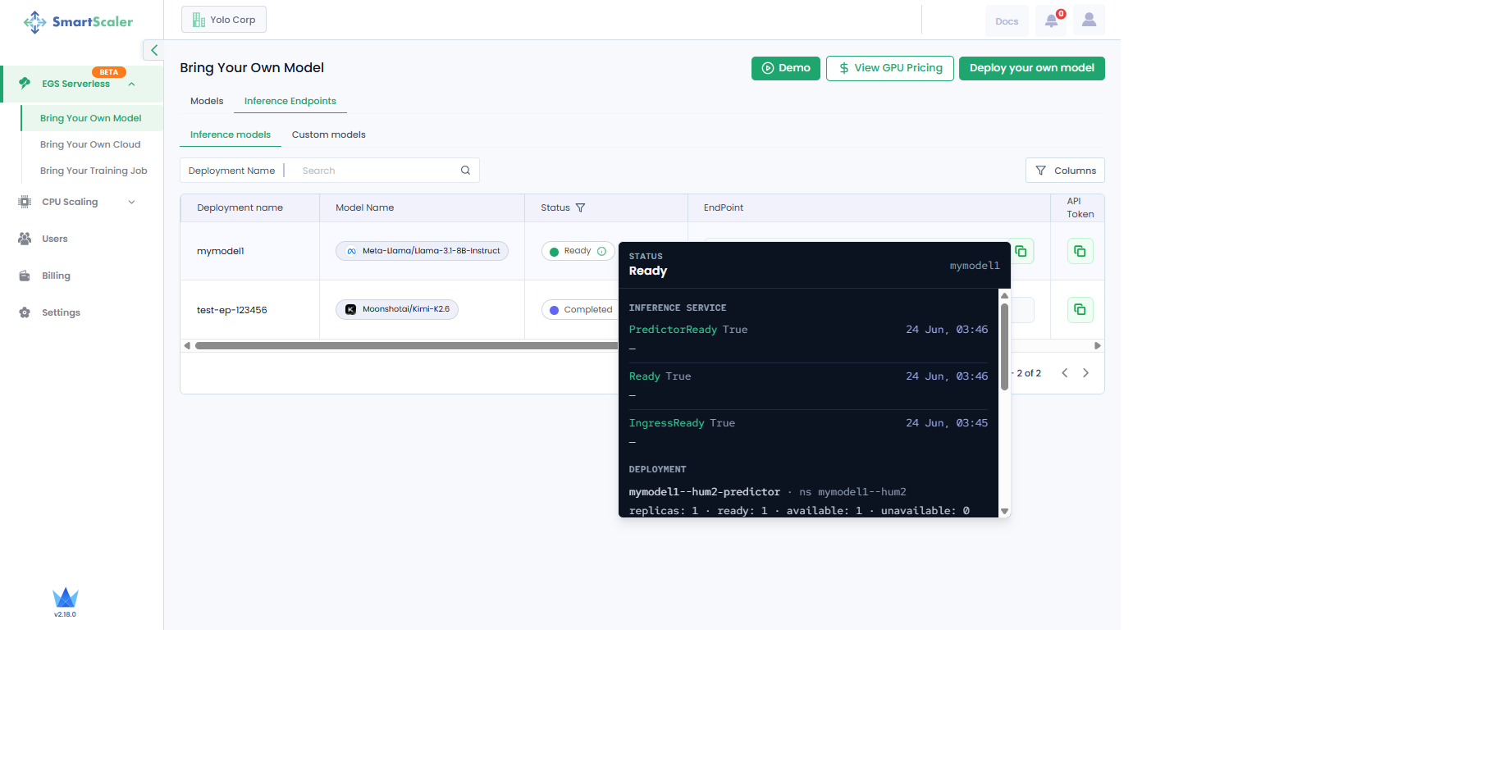Click Deploy your own model
Image resolution: width=1512 pixels, height=784 pixels.
[x=1032, y=68]
